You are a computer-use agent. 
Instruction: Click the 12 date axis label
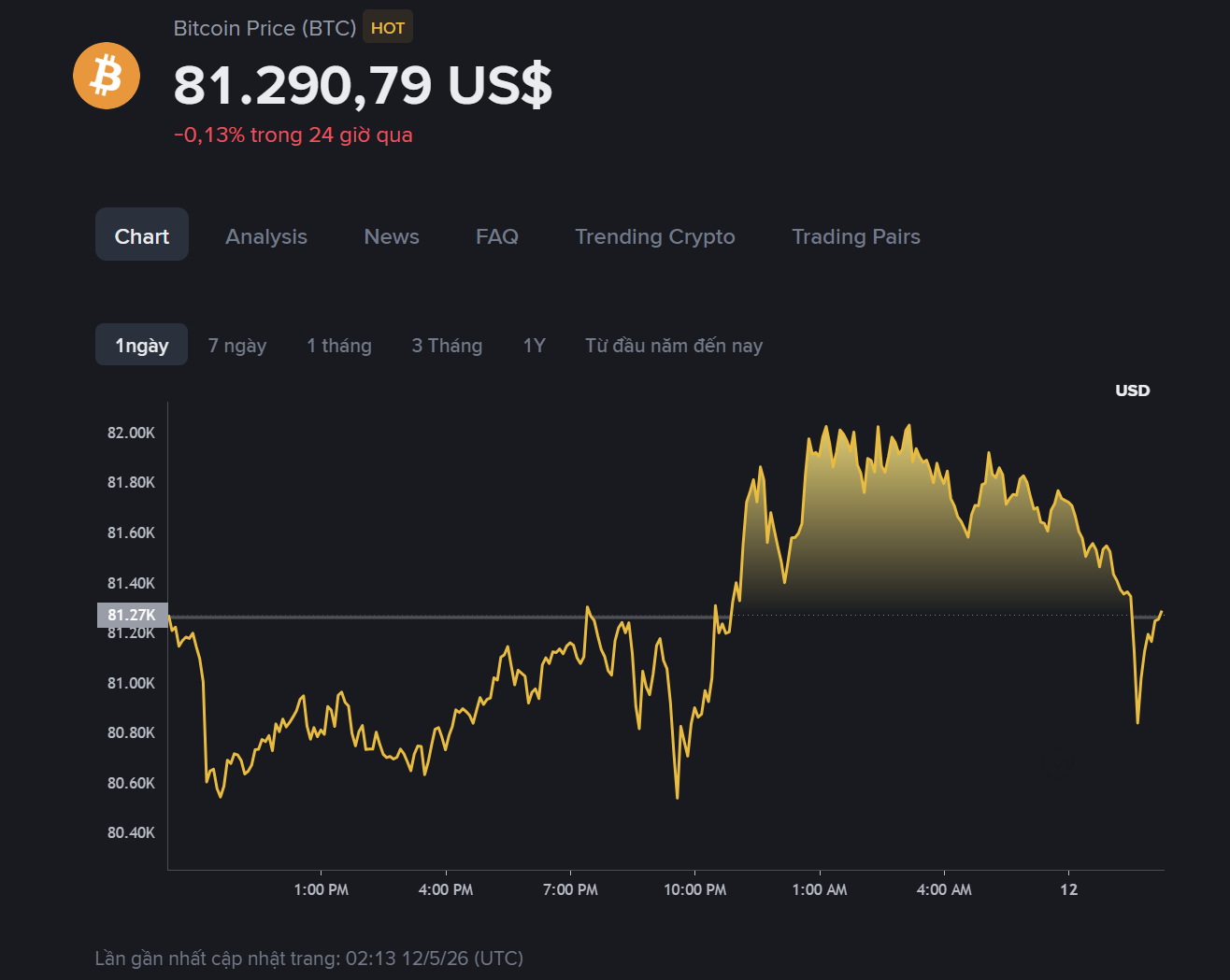coord(1069,889)
